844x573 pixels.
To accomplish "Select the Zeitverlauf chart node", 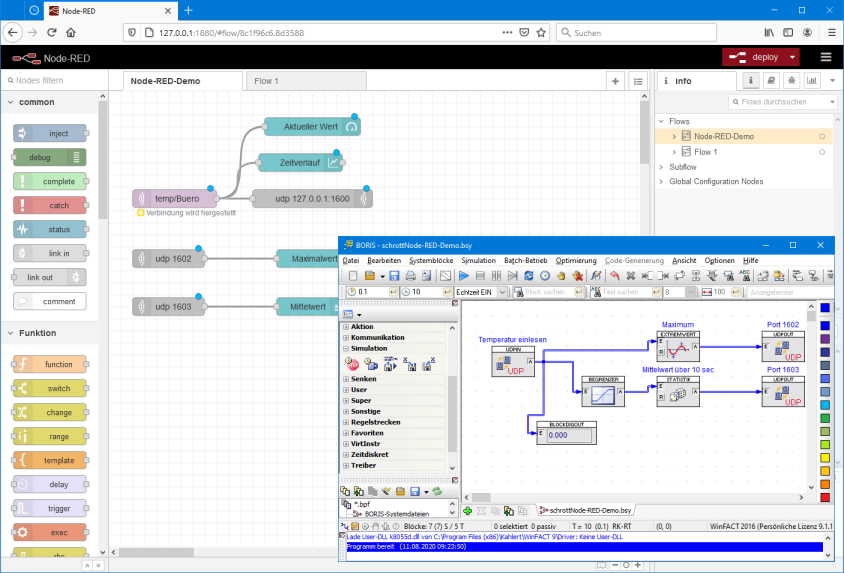I will 300,162.
